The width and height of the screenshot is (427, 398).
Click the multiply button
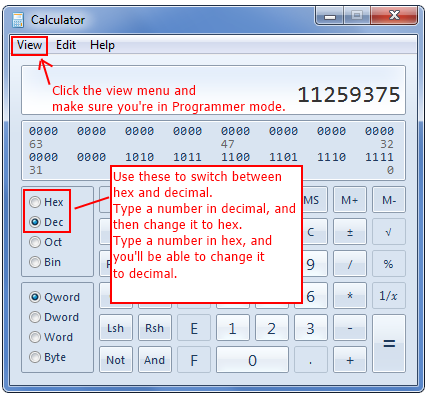tap(350, 296)
